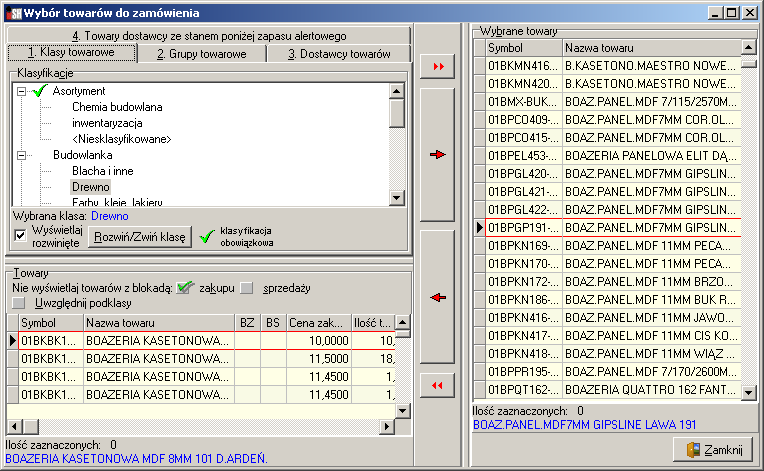Select selected-goods row 01BPGL422-...

608,210
